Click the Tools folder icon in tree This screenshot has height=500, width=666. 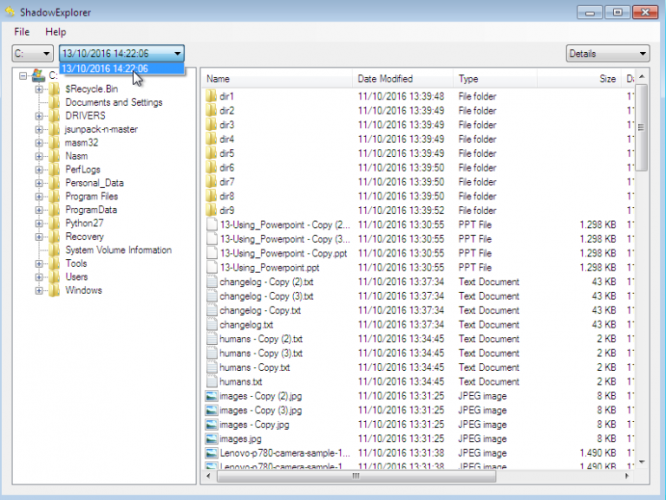click(54, 263)
